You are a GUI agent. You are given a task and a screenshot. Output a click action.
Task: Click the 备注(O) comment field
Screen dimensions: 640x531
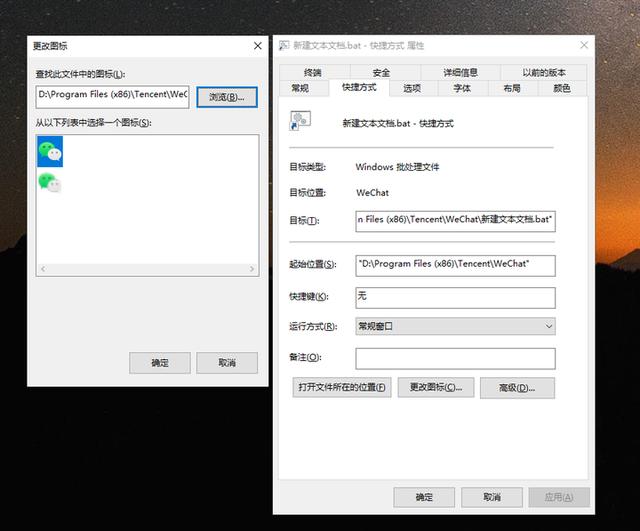(456, 358)
